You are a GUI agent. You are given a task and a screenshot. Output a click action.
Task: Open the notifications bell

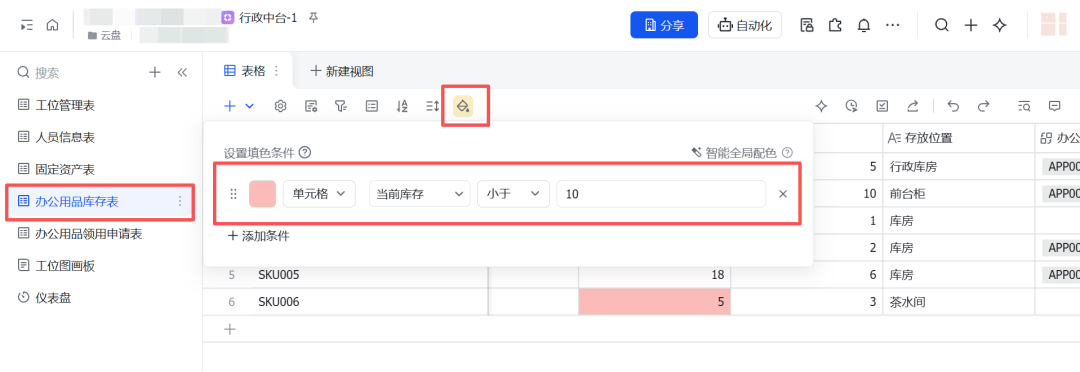click(x=864, y=25)
